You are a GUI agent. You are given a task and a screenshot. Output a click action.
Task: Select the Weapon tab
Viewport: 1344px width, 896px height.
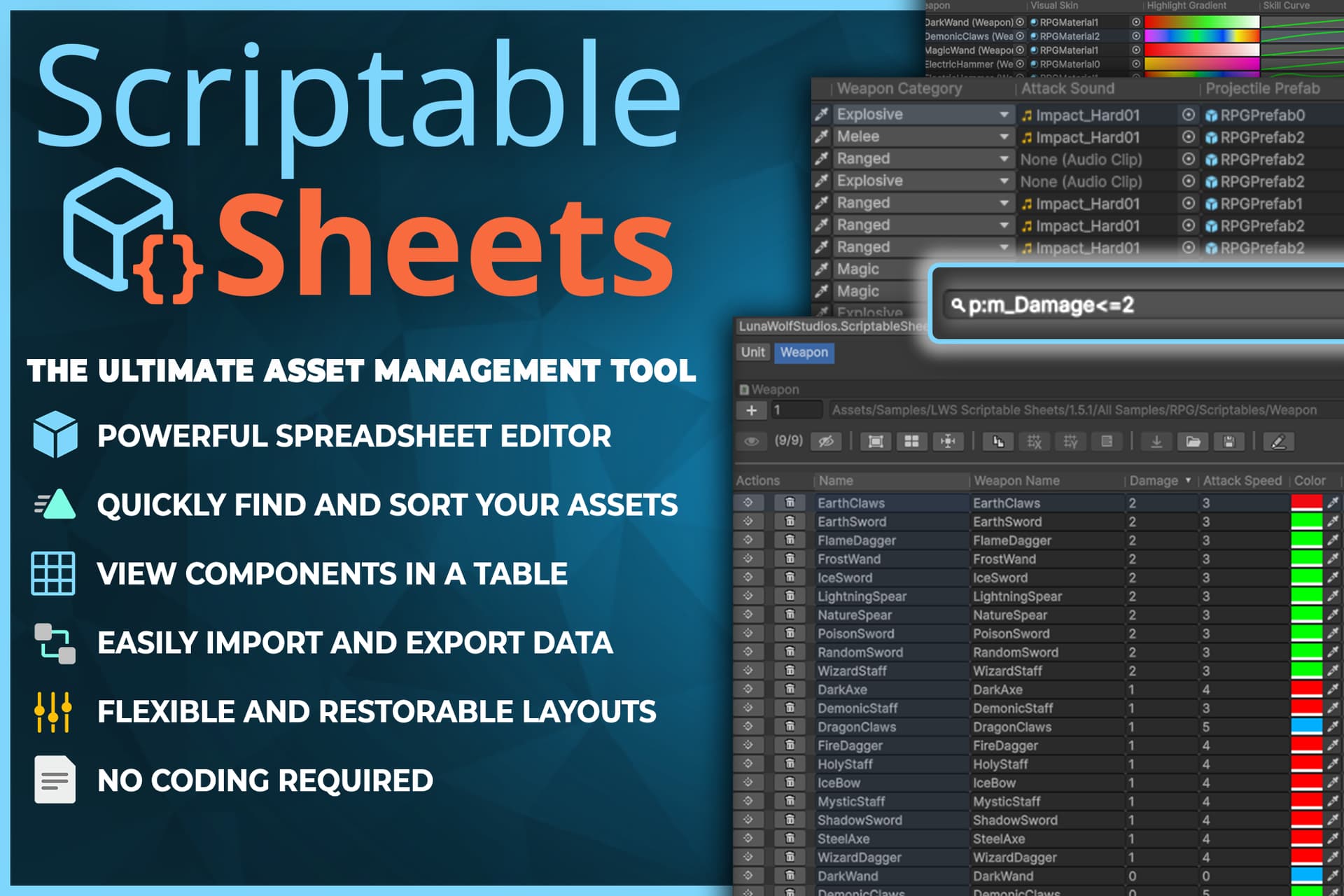tap(804, 353)
